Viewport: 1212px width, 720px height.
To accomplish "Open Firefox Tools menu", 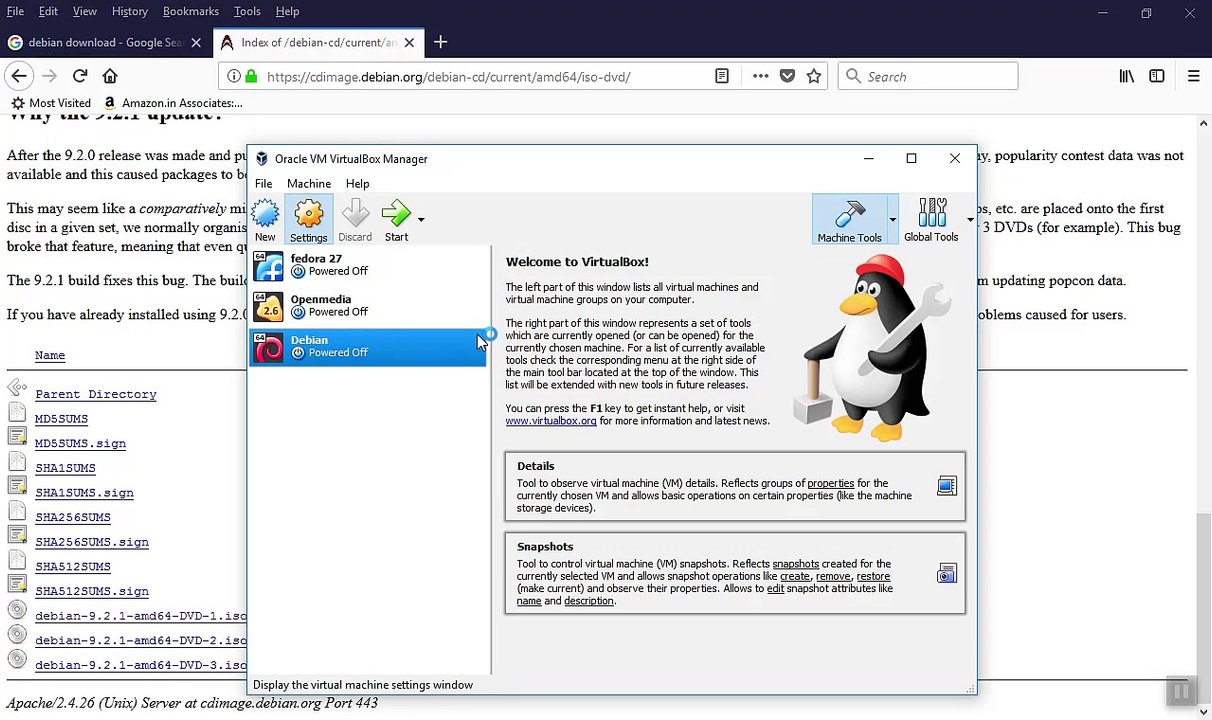I will [x=247, y=11].
